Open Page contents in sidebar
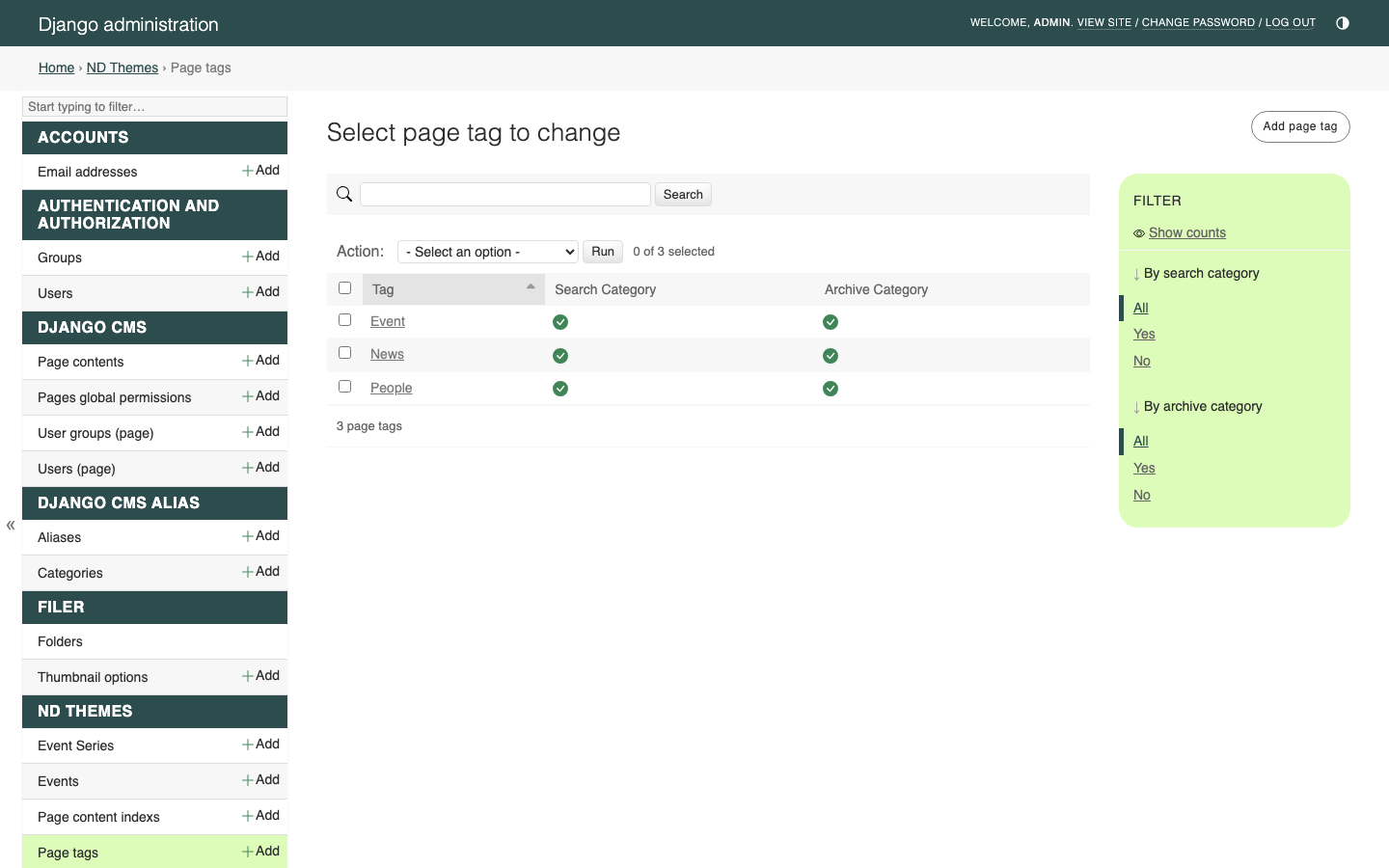The image size is (1389, 868). (x=81, y=362)
